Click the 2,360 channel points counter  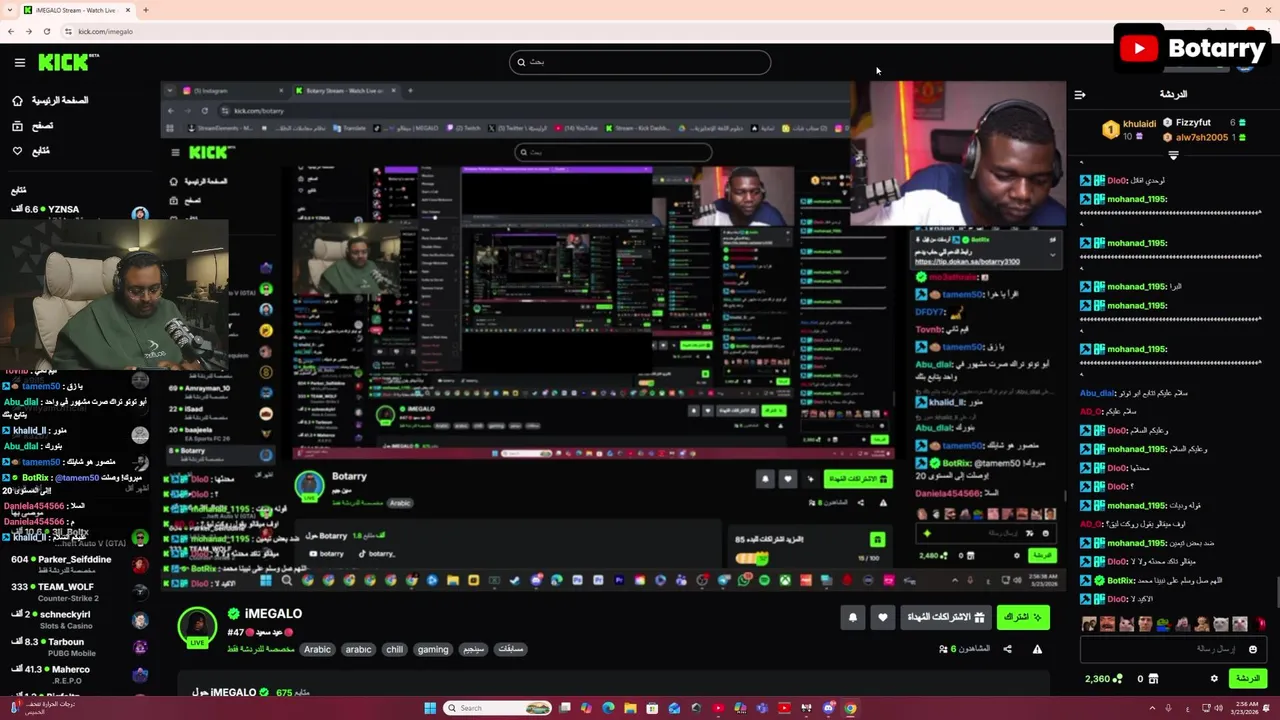point(1104,679)
